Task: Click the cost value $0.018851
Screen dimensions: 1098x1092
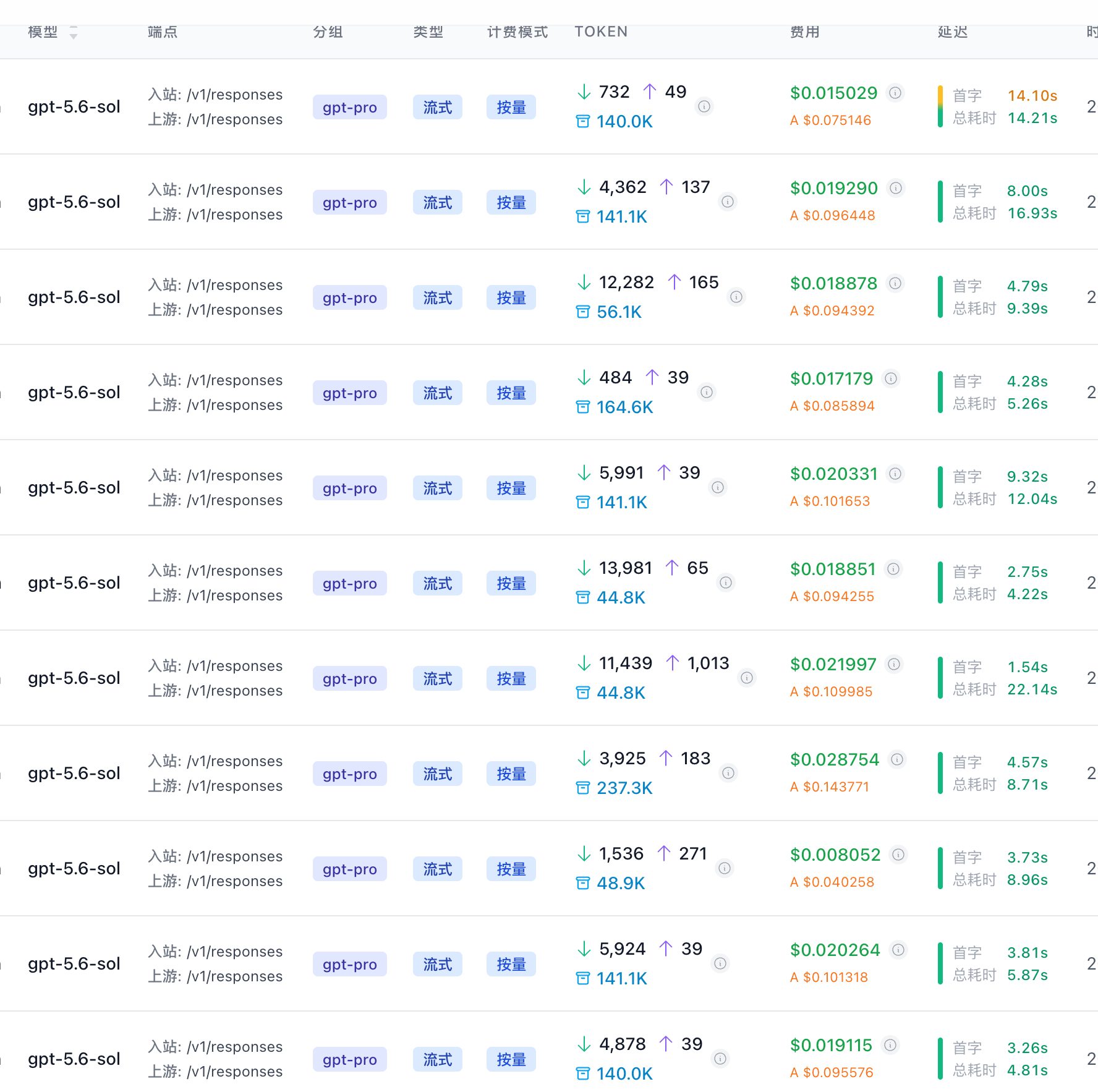Action: pyautogui.click(x=833, y=569)
